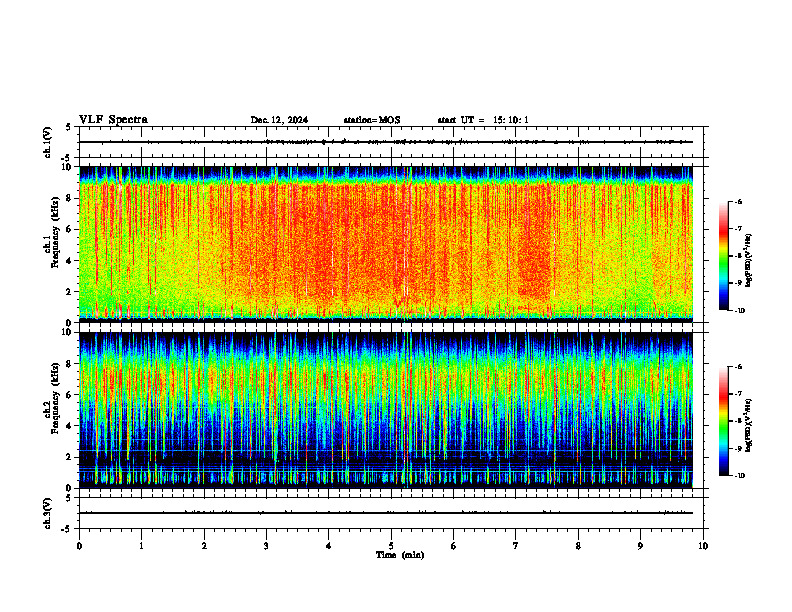
Task: Click the ch.2 spectrogram plot
Action: 386,410
